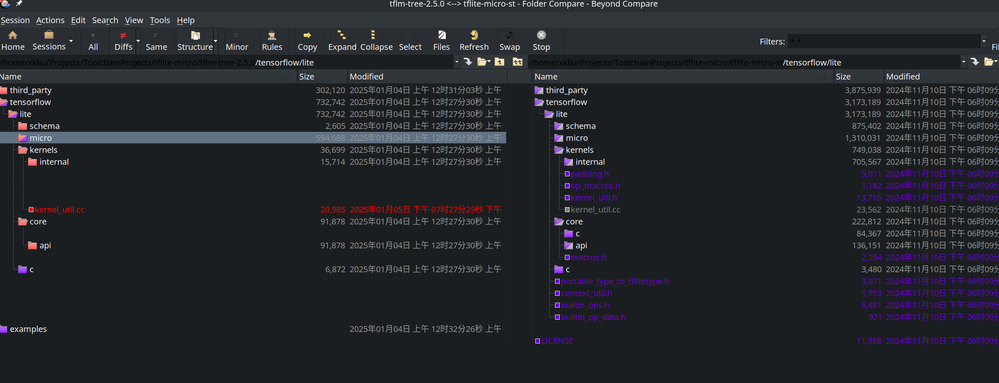The image size is (999, 383).
Task: Open the Search menu
Action: coord(105,20)
